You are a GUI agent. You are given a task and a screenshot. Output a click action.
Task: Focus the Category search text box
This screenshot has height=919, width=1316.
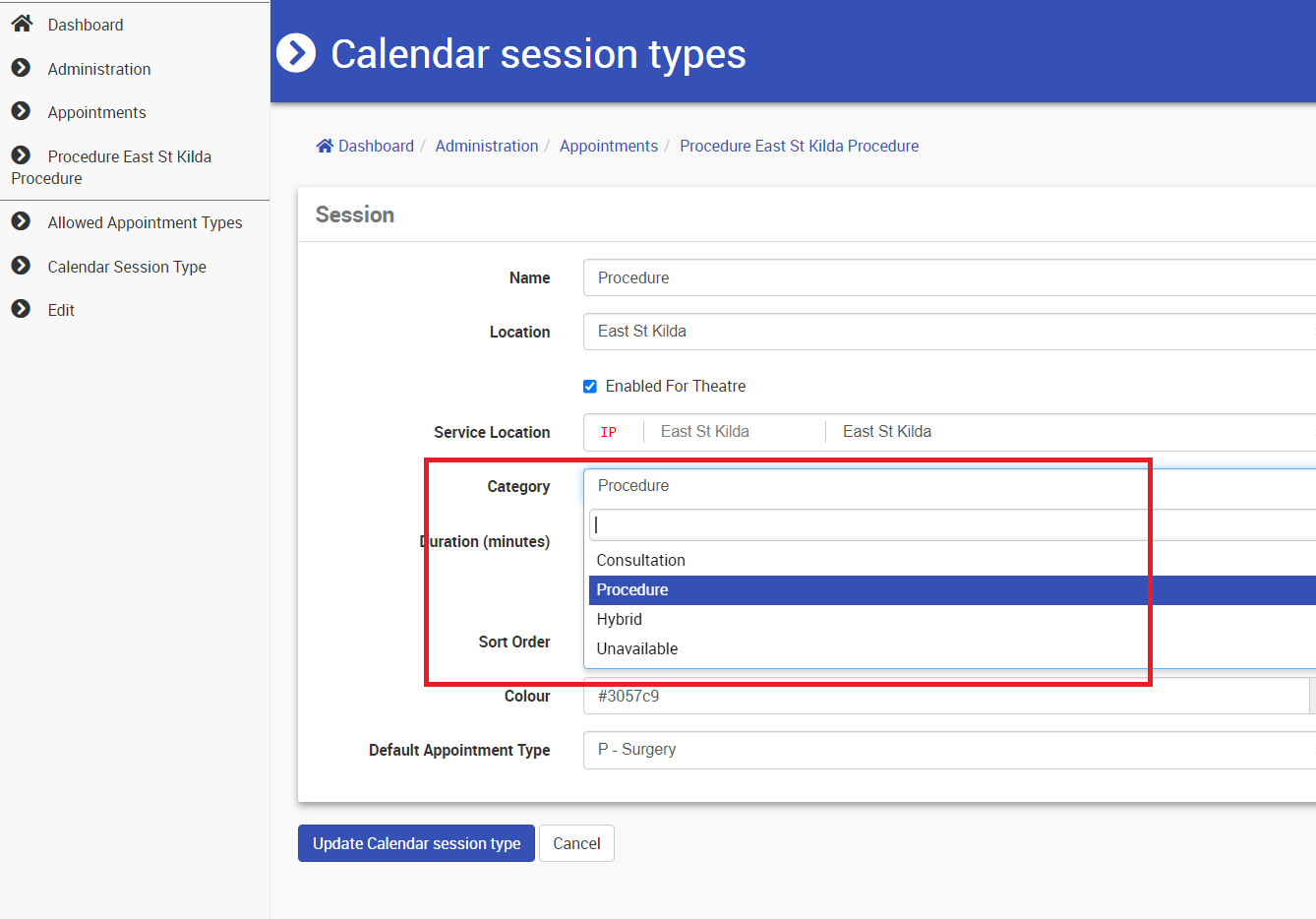tap(944, 525)
